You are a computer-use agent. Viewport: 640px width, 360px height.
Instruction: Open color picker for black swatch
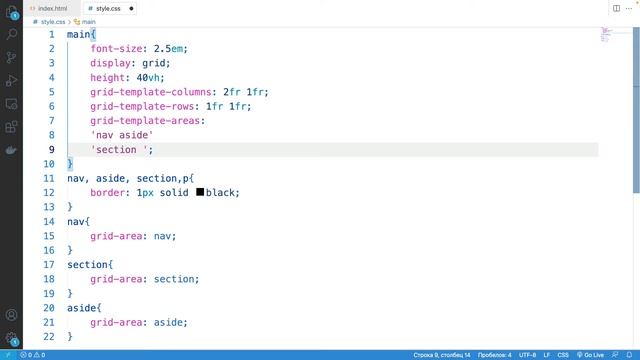coord(200,192)
